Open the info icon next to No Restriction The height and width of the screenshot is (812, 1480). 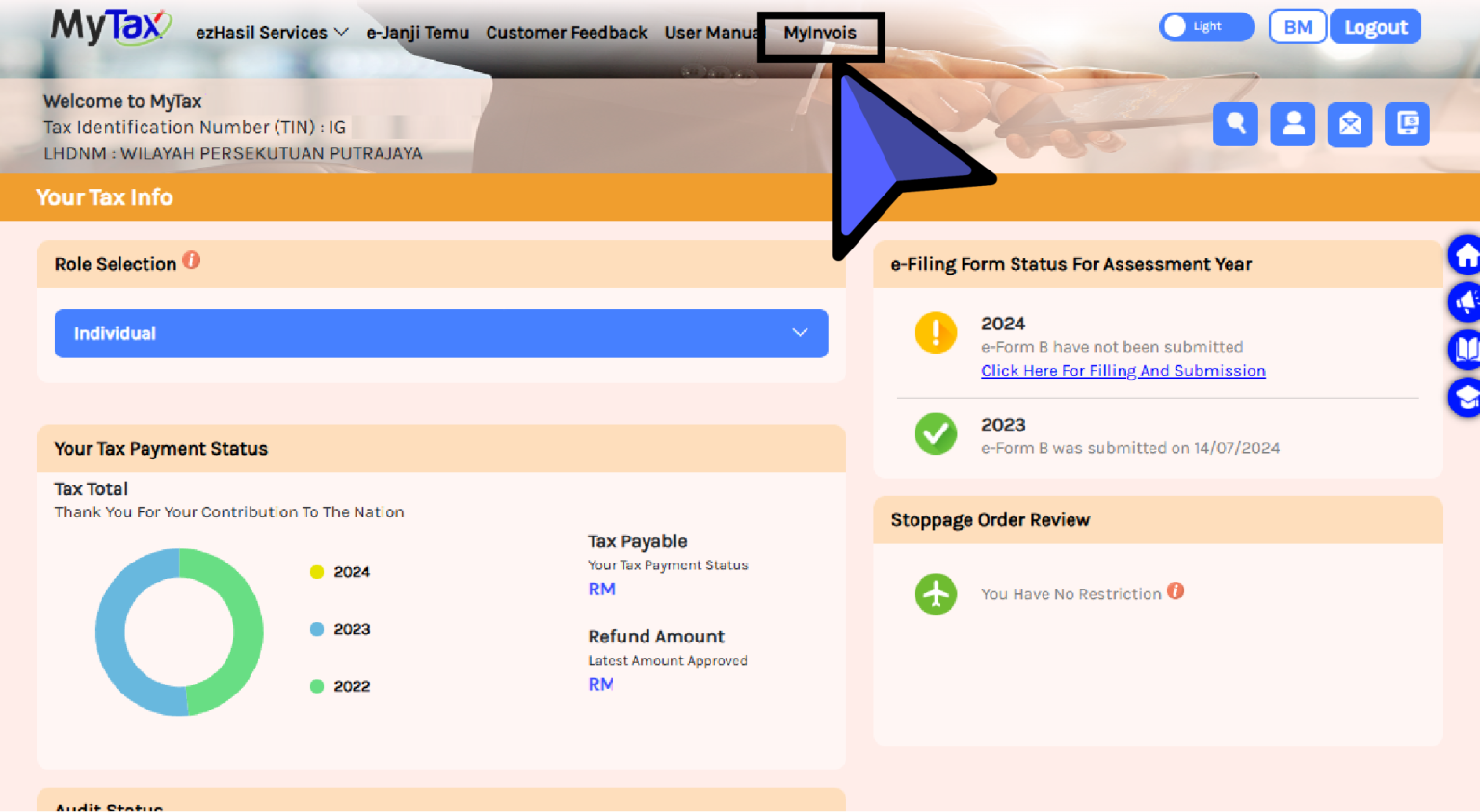1176,591
